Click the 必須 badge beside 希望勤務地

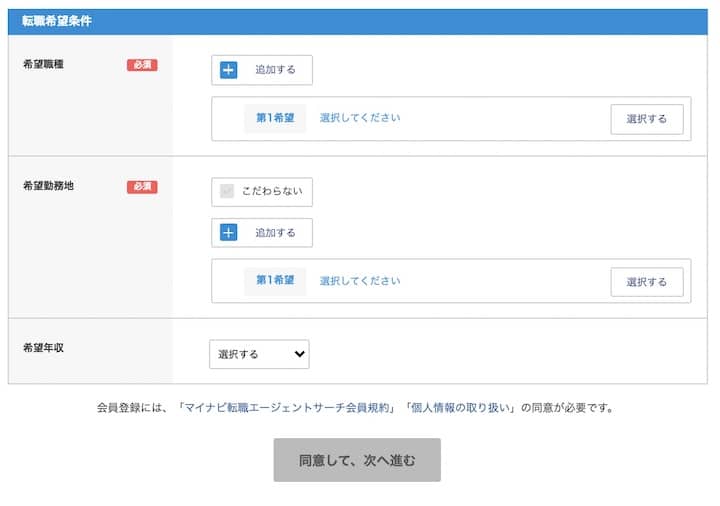[x=142, y=187]
